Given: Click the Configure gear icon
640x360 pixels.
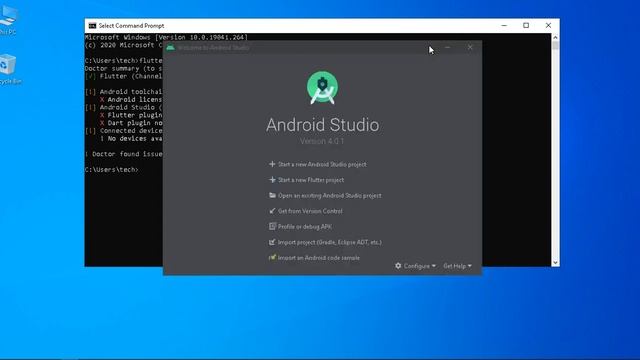Looking at the screenshot, I should [398, 266].
